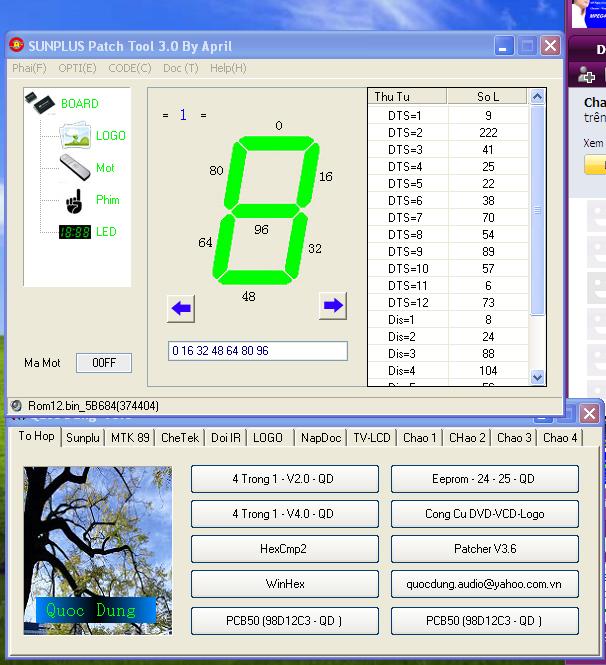The image size is (606, 665).
Task: Open WinHex button
Action: [x=285, y=584]
